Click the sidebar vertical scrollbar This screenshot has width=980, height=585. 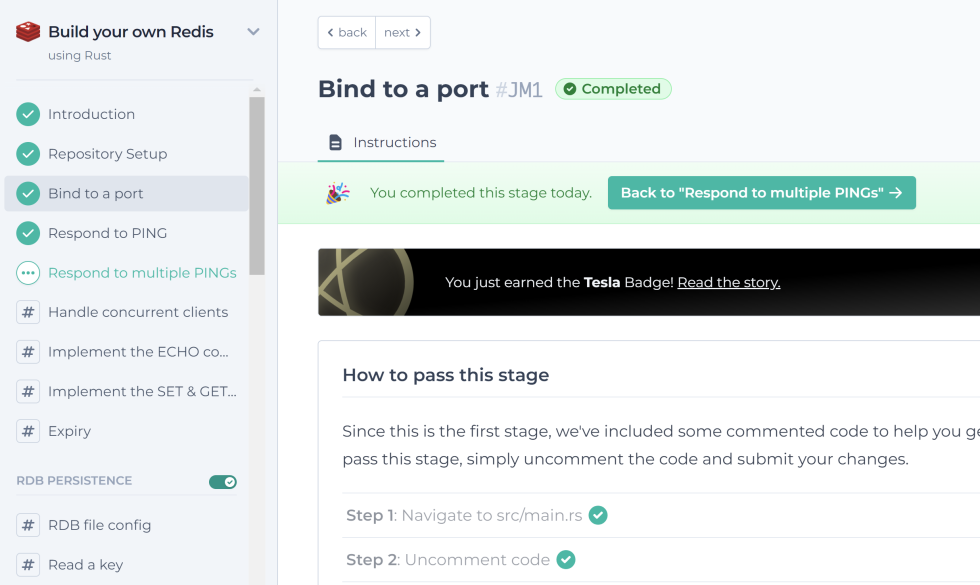pyautogui.click(x=257, y=185)
